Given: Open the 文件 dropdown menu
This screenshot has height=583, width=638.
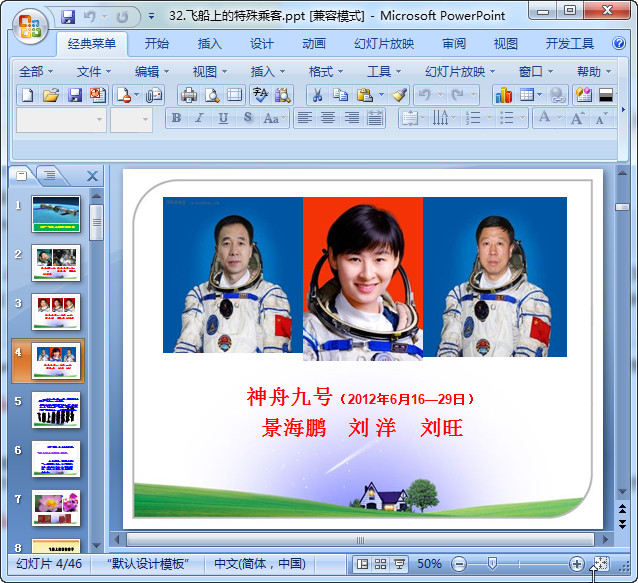Looking at the screenshot, I should coord(94,72).
